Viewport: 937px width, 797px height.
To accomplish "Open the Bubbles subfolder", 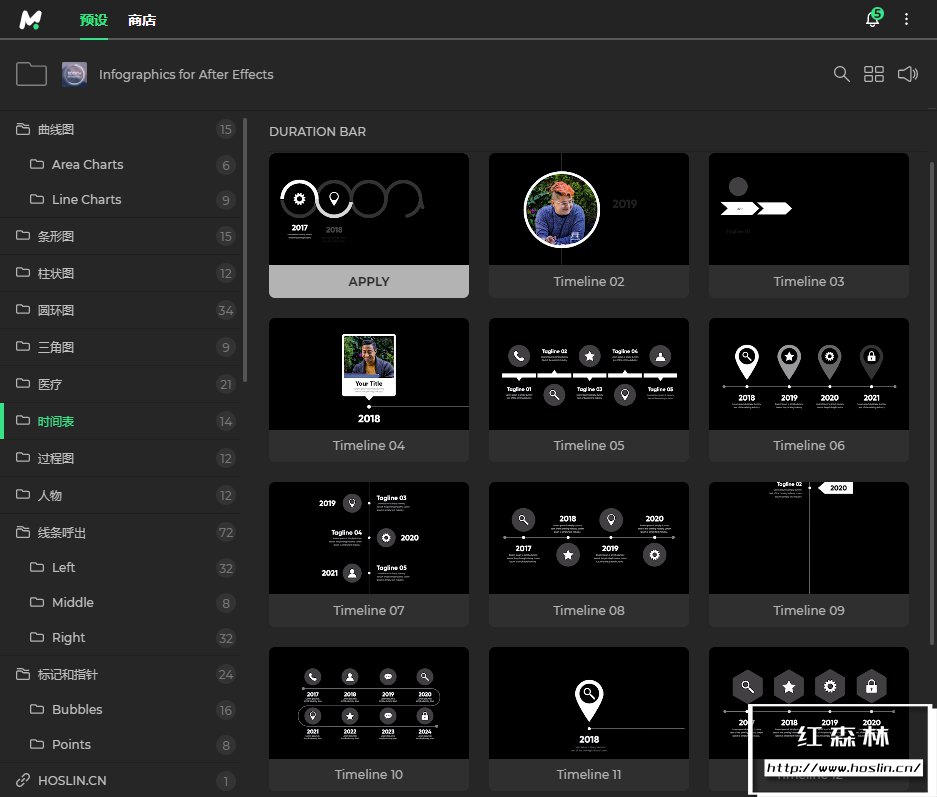I will [x=121, y=709].
